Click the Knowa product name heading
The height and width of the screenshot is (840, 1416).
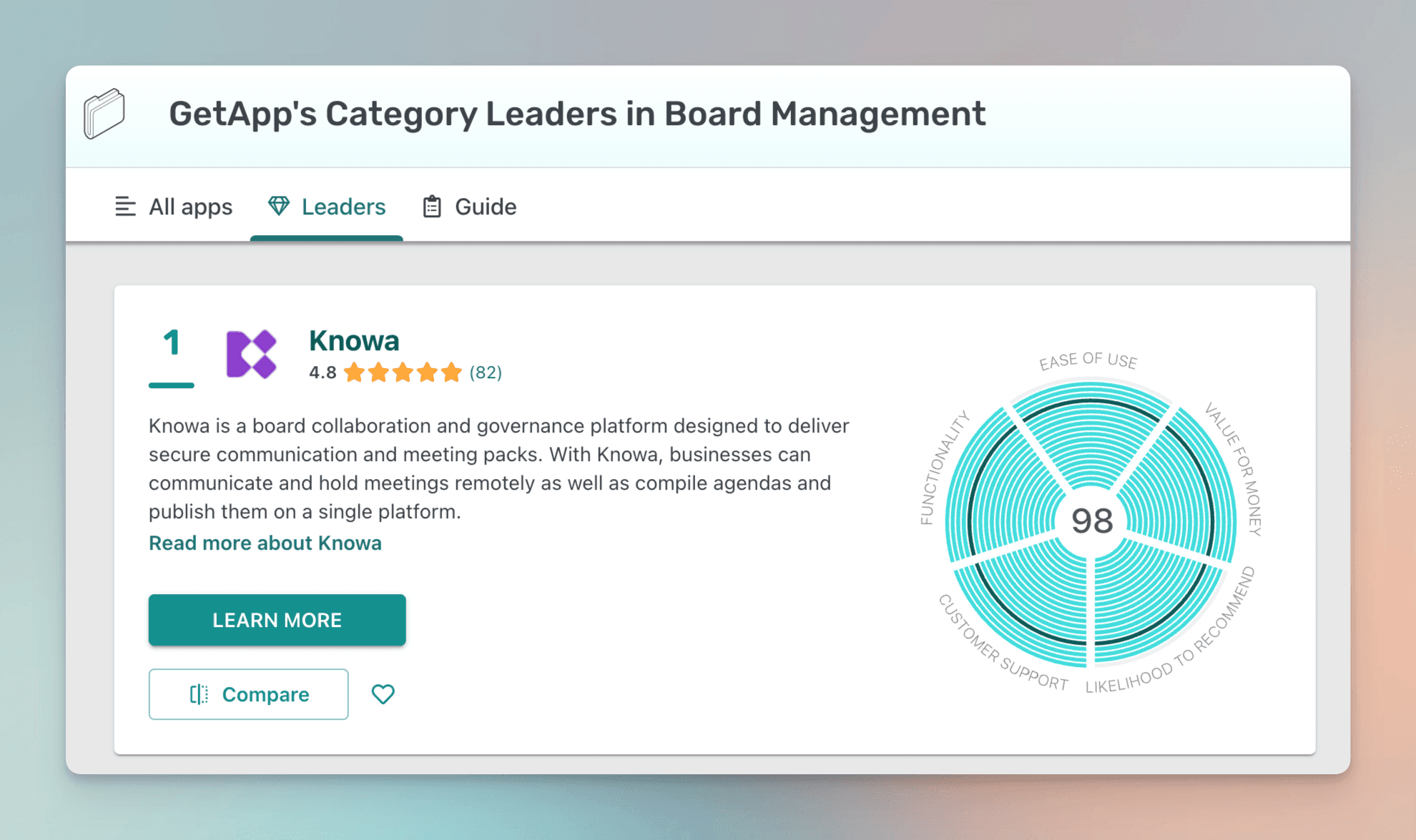pos(354,340)
